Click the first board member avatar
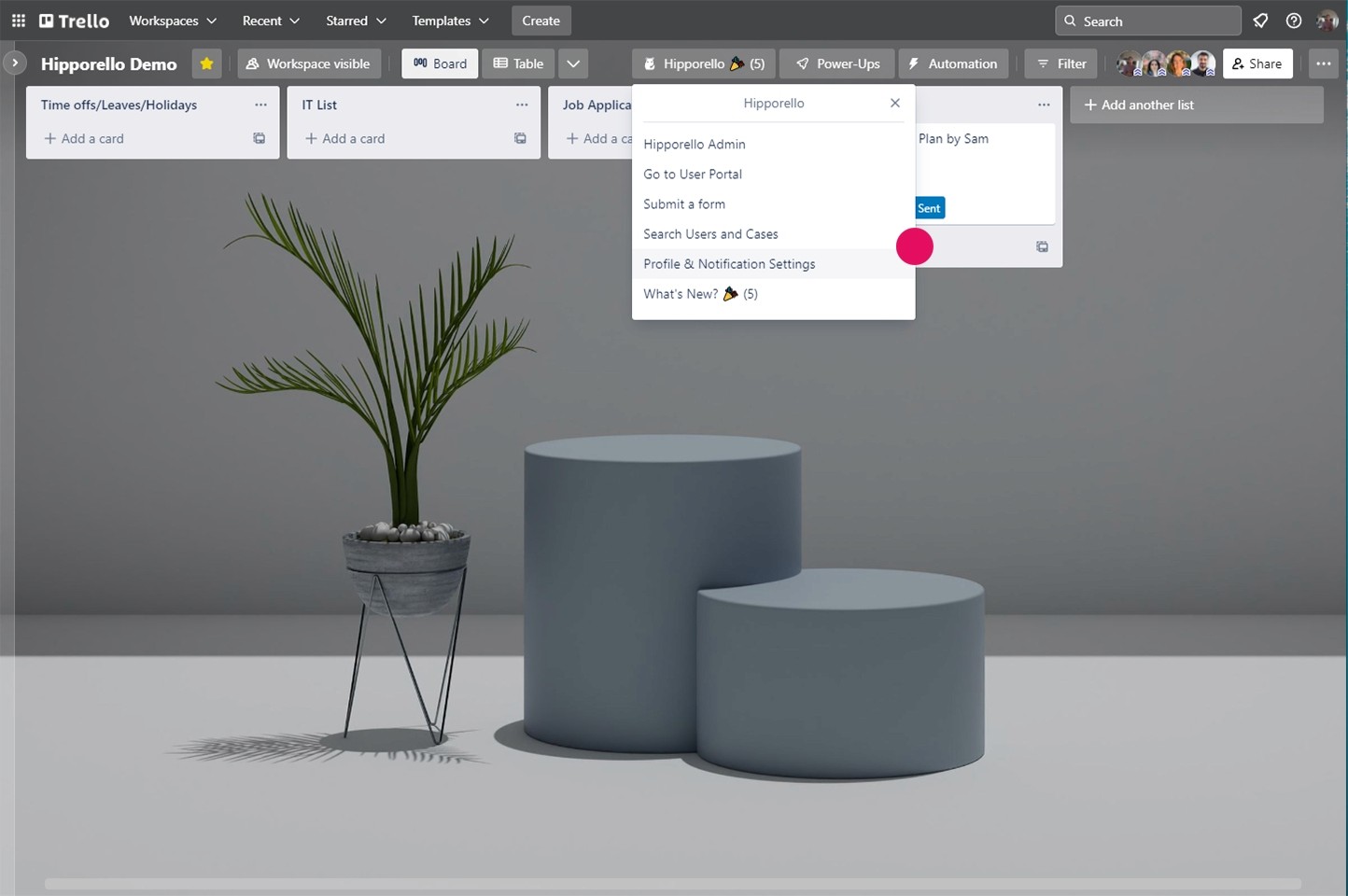This screenshot has height=896, width=1348. [x=1130, y=63]
